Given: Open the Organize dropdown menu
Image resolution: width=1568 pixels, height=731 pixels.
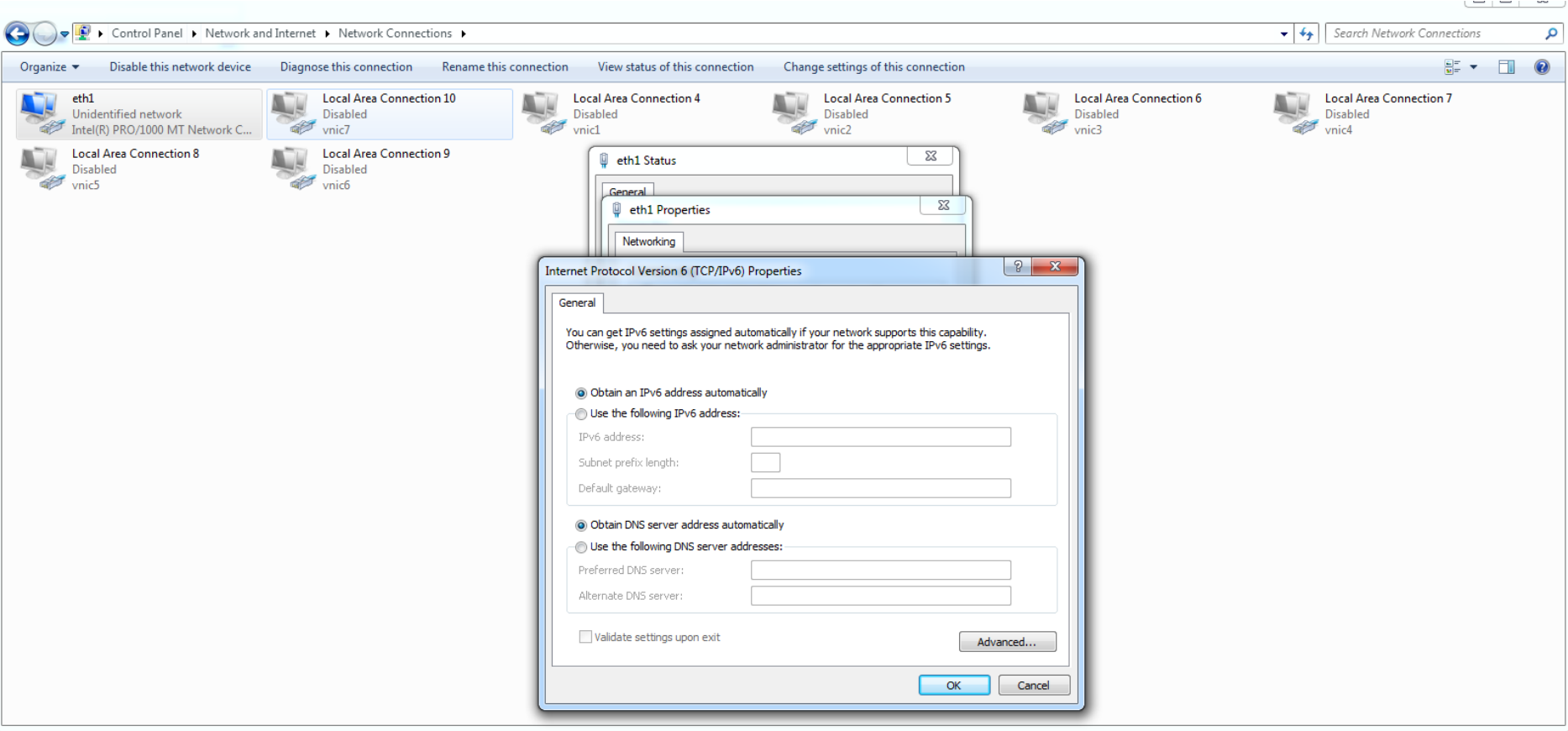Looking at the screenshot, I should pyautogui.click(x=49, y=67).
